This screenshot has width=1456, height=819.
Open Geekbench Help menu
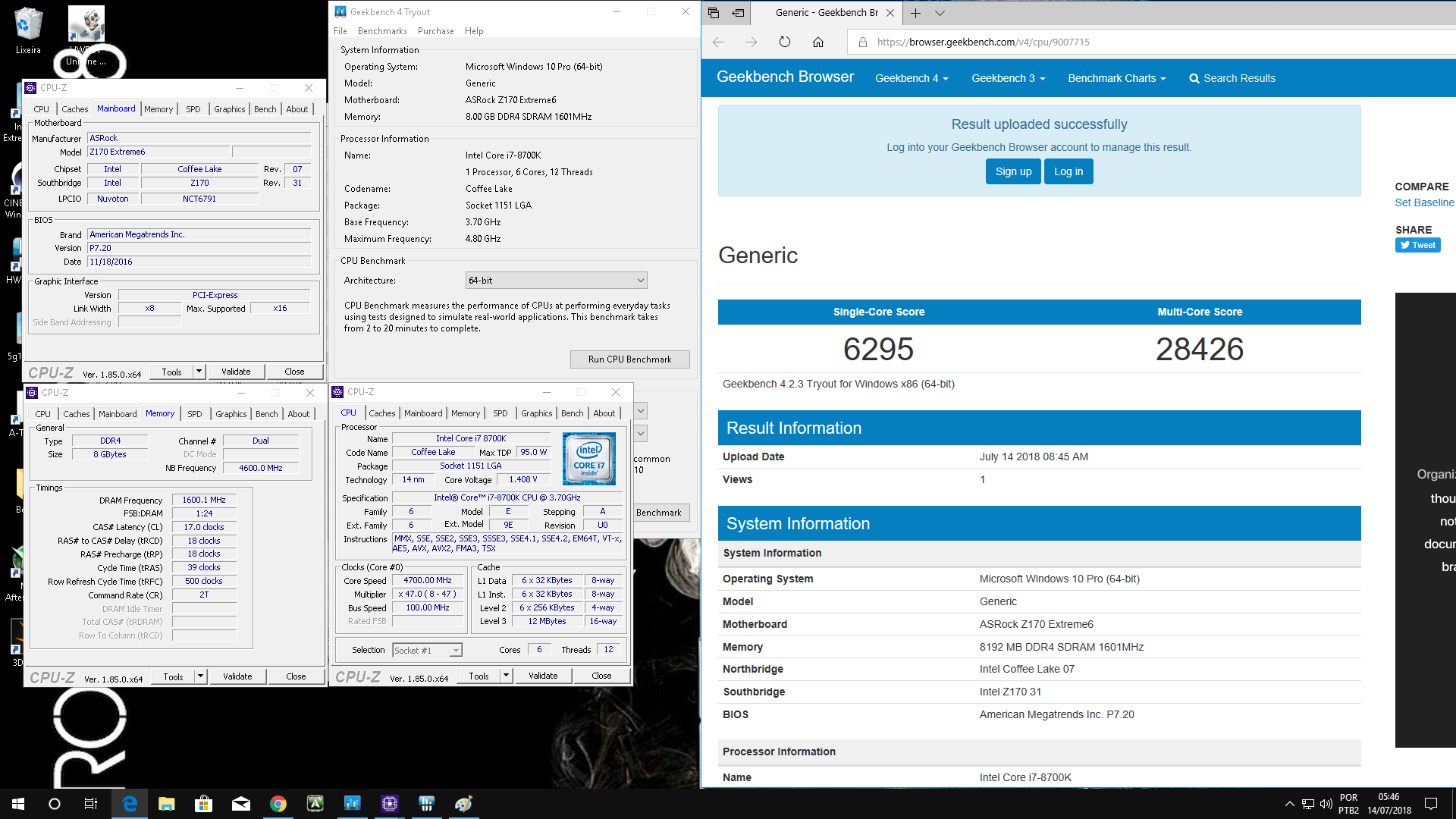474,31
